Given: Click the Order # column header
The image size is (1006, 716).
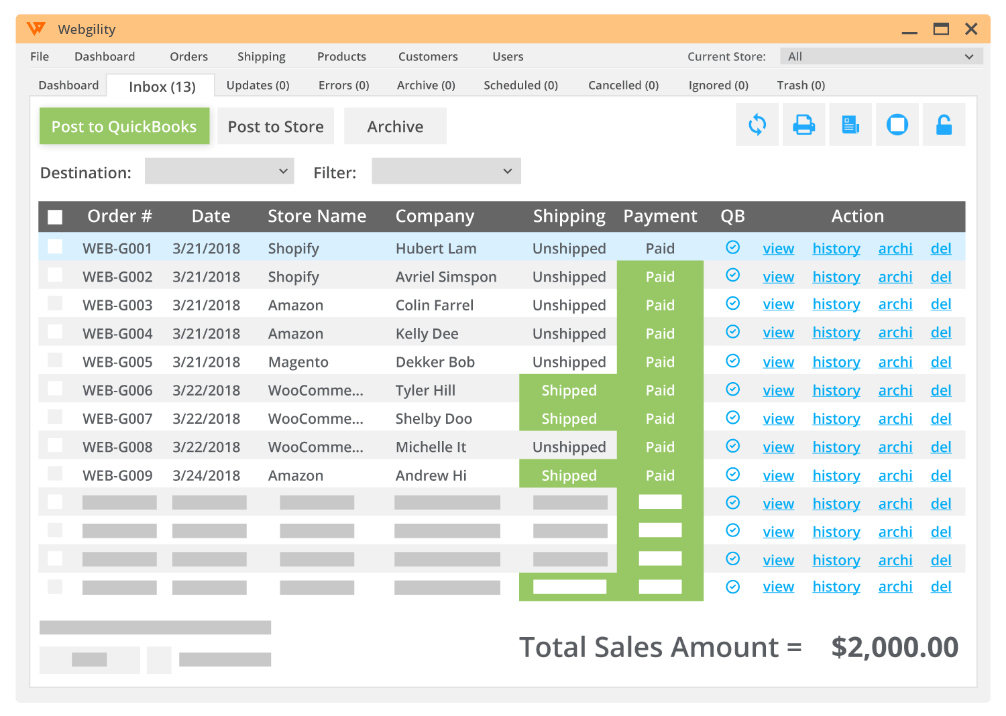Looking at the screenshot, I should pos(119,216).
